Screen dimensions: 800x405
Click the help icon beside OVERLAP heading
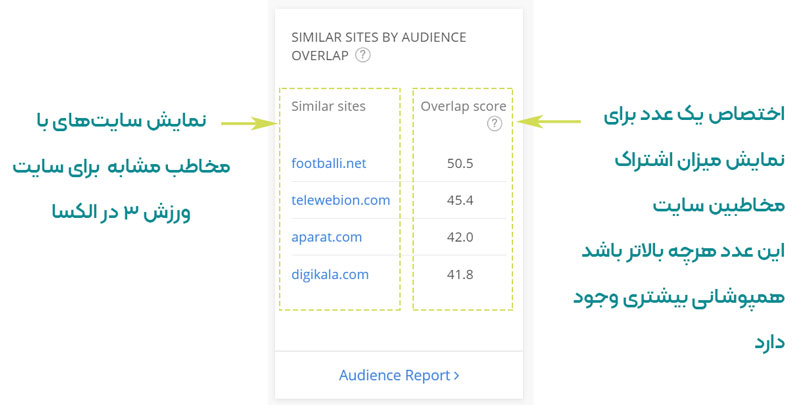click(x=362, y=55)
